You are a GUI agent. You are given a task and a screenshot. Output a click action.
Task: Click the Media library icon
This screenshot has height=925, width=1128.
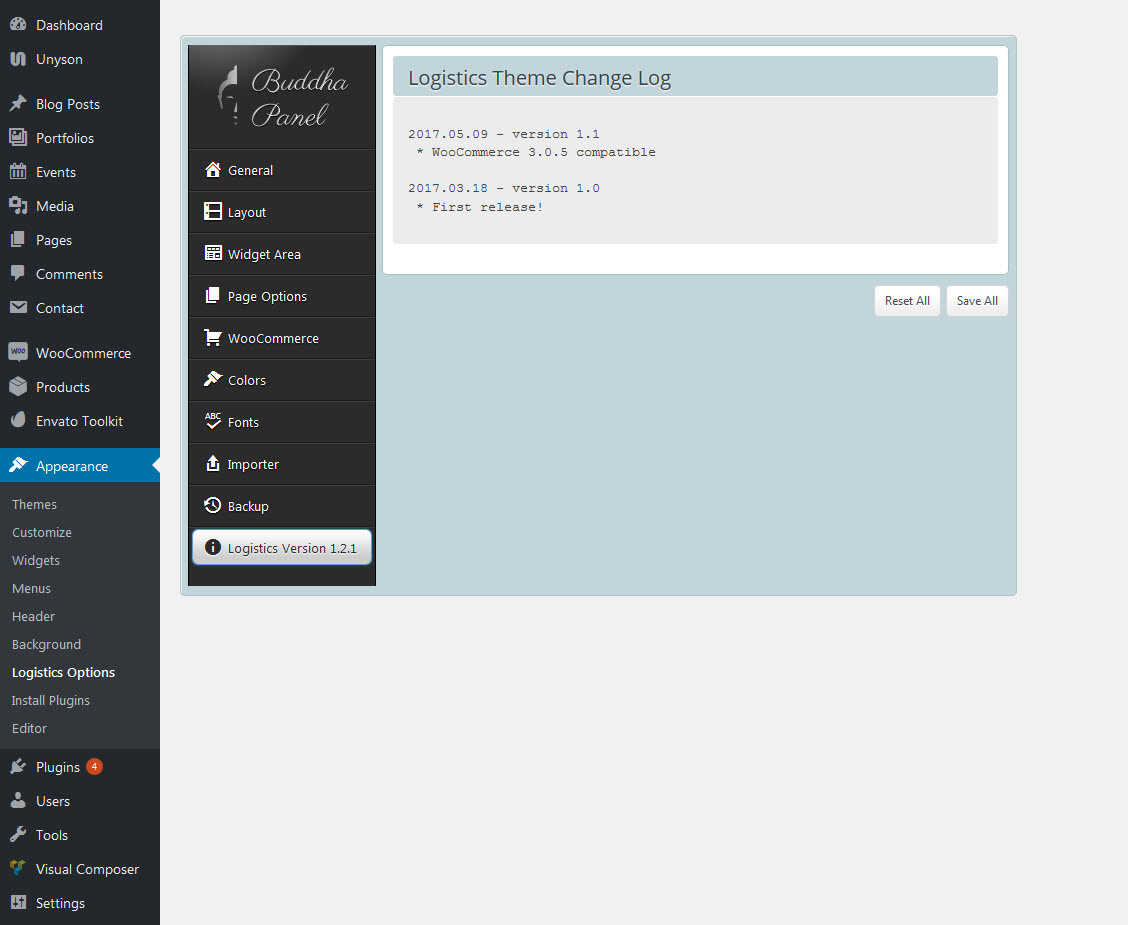[18, 206]
